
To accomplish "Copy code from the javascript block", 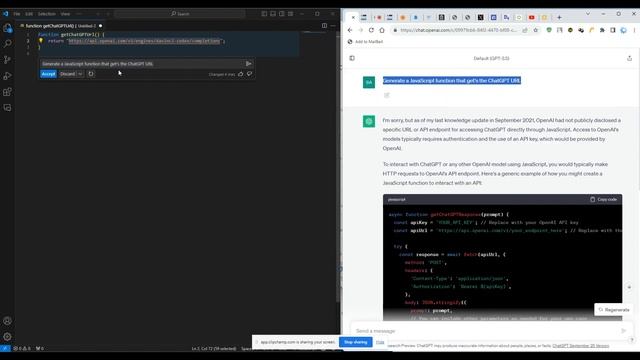I will (x=603, y=200).
